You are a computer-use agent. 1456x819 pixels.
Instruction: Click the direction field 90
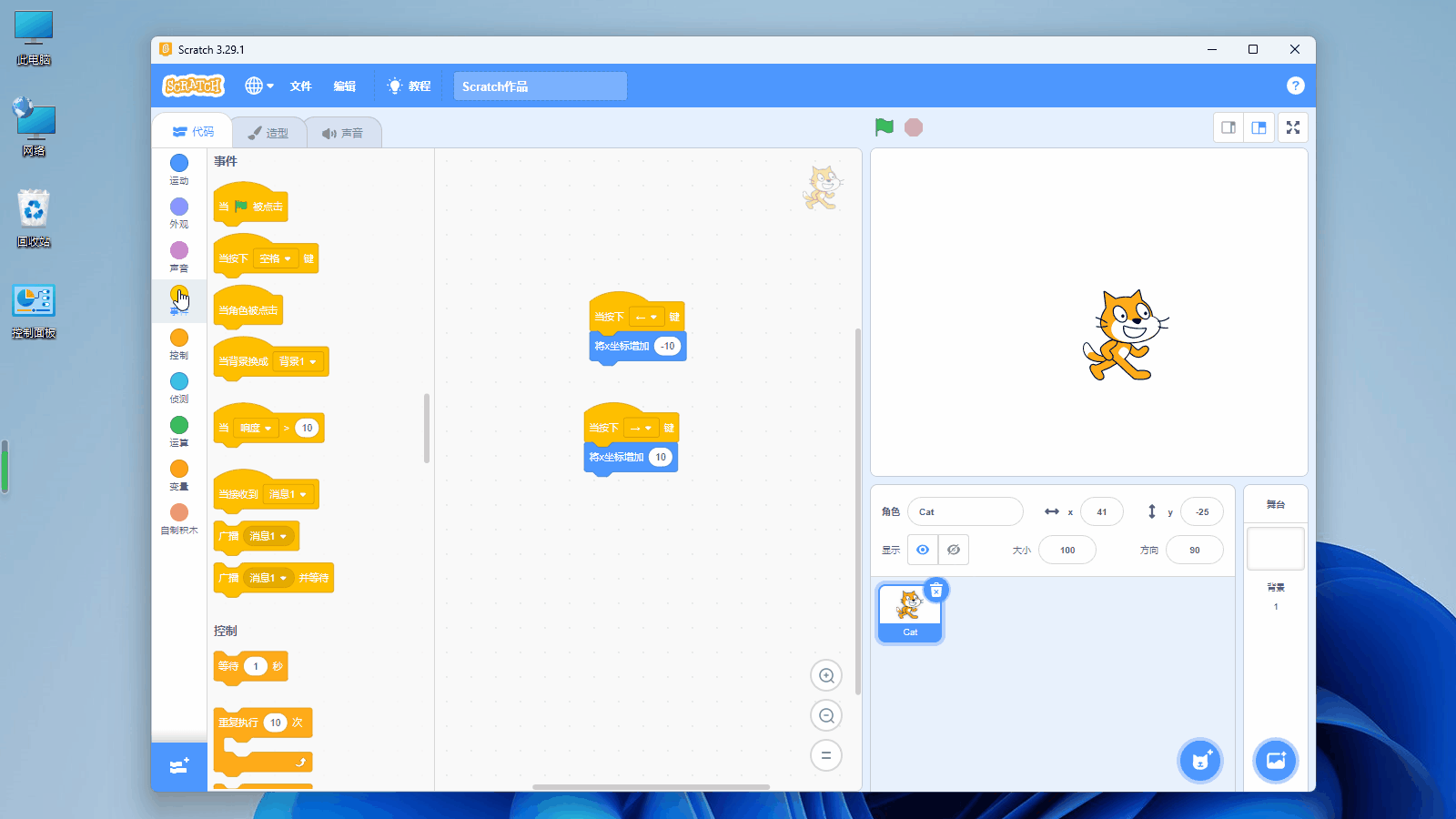(x=1195, y=550)
